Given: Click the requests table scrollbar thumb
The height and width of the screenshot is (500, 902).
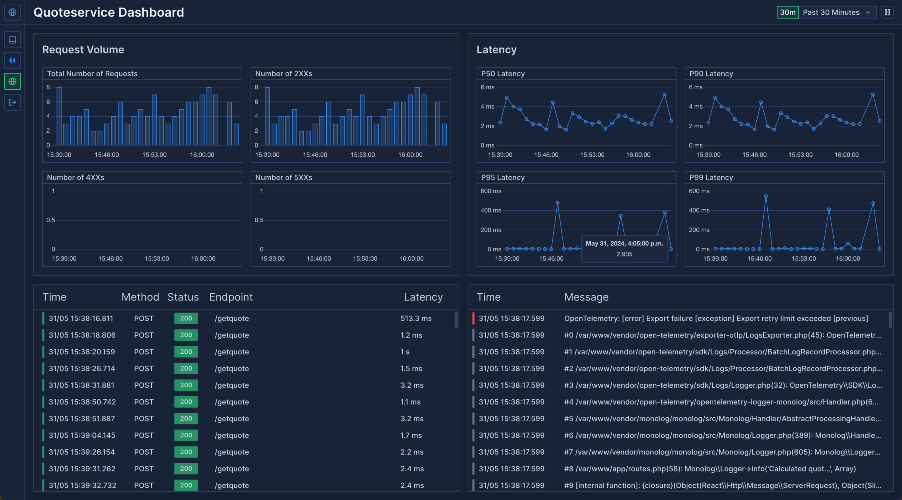Looking at the screenshot, I should tap(456, 319).
